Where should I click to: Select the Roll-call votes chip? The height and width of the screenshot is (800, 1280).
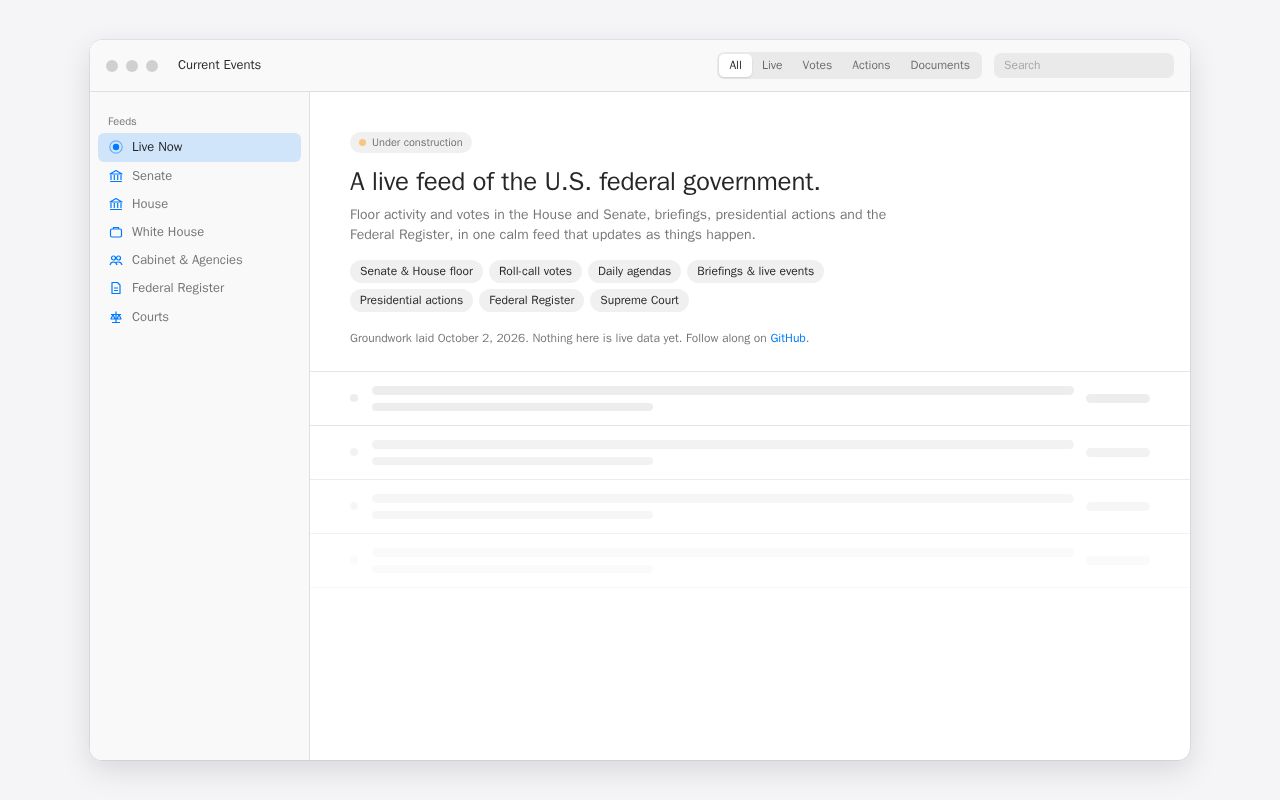pos(535,271)
